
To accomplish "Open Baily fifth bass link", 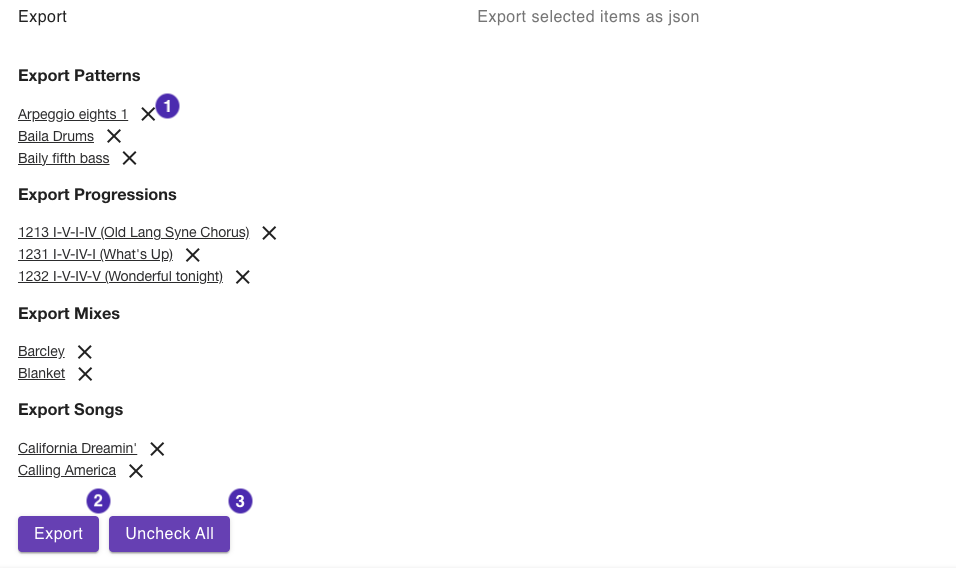I will [x=64, y=159].
